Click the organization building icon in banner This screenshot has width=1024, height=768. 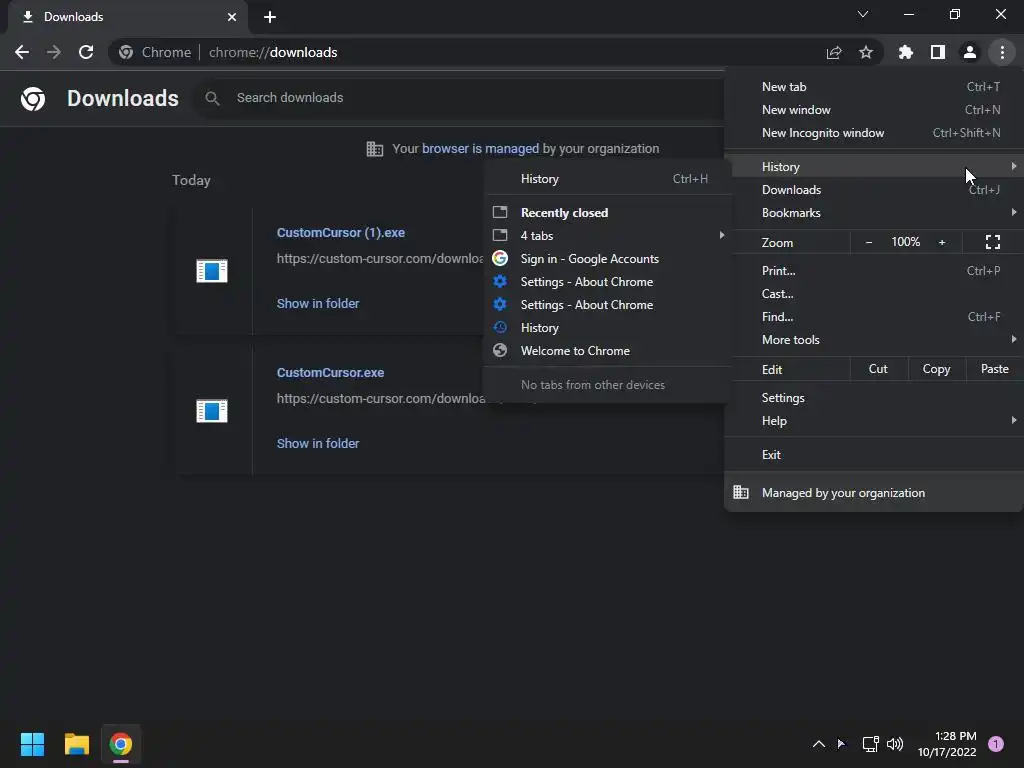pyautogui.click(x=375, y=149)
